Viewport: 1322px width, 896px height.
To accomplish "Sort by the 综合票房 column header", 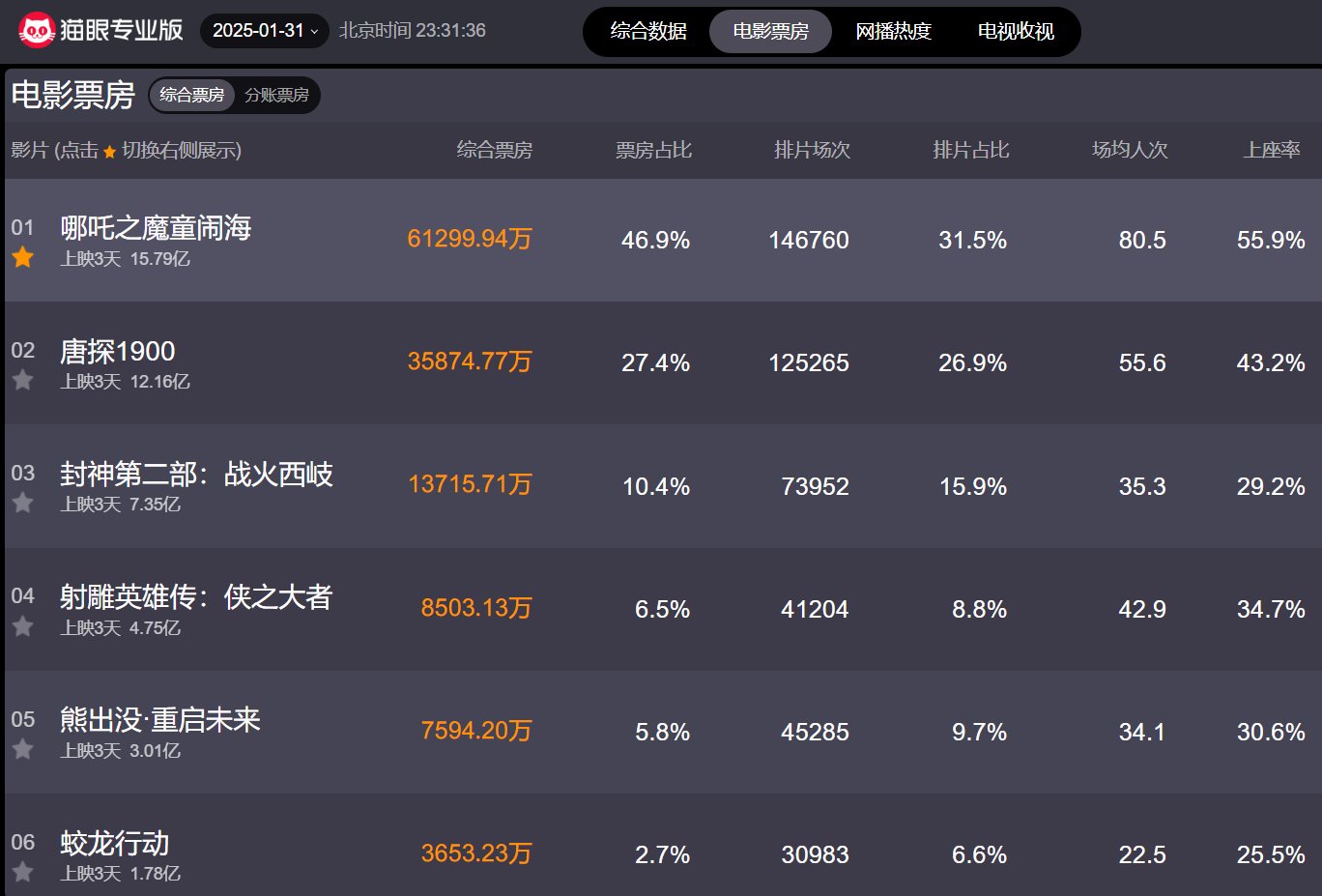I will click(x=495, y=151).
